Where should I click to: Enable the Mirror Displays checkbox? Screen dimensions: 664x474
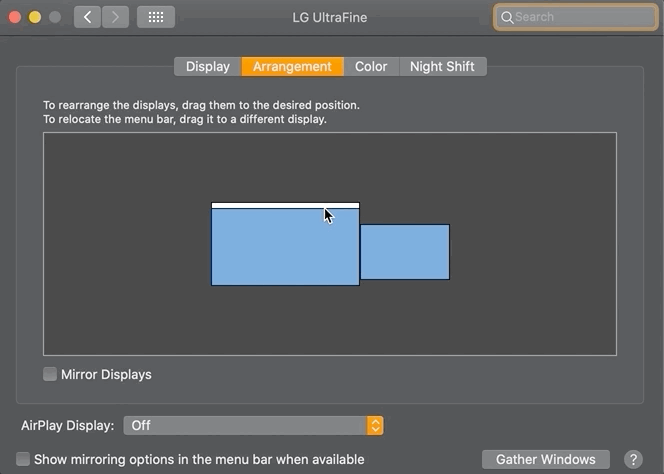[x=50, y=374]
